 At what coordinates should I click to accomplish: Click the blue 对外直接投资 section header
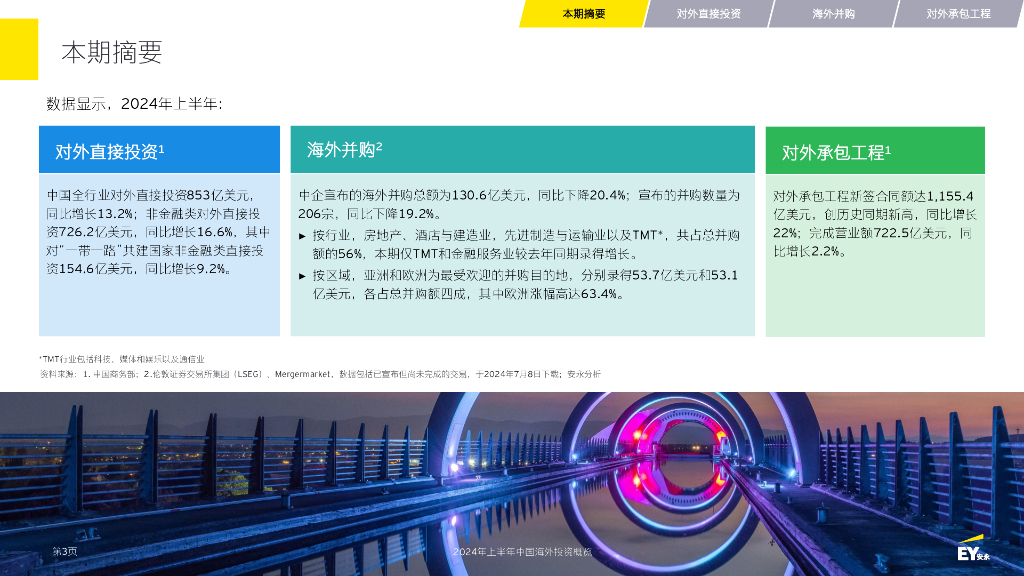click(x=159, y=151)
